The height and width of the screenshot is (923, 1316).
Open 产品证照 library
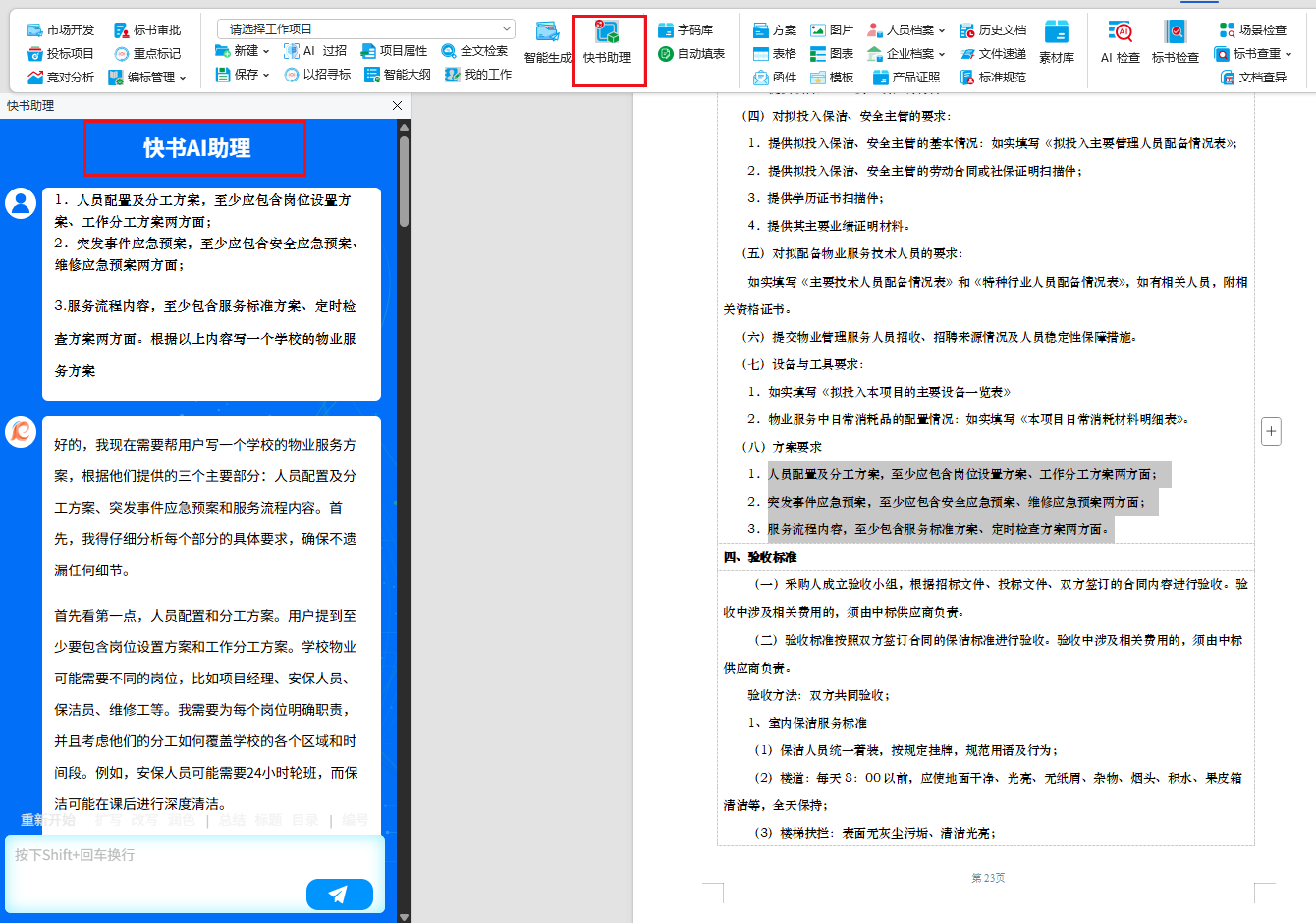pos(905,77)
